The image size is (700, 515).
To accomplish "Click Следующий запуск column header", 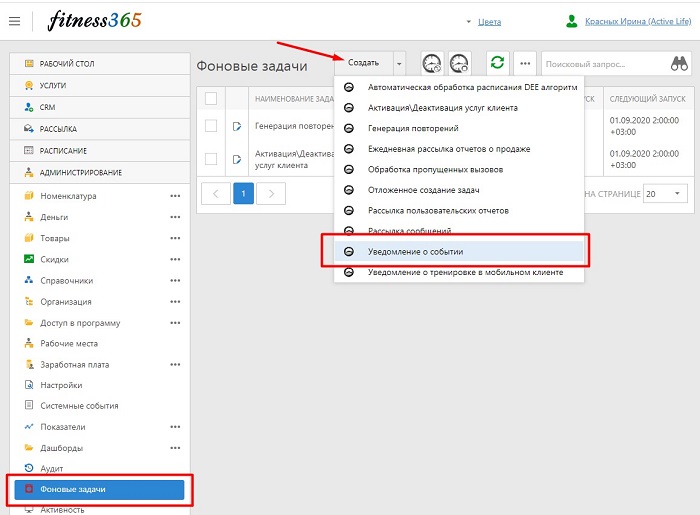I will pos(647,99).
